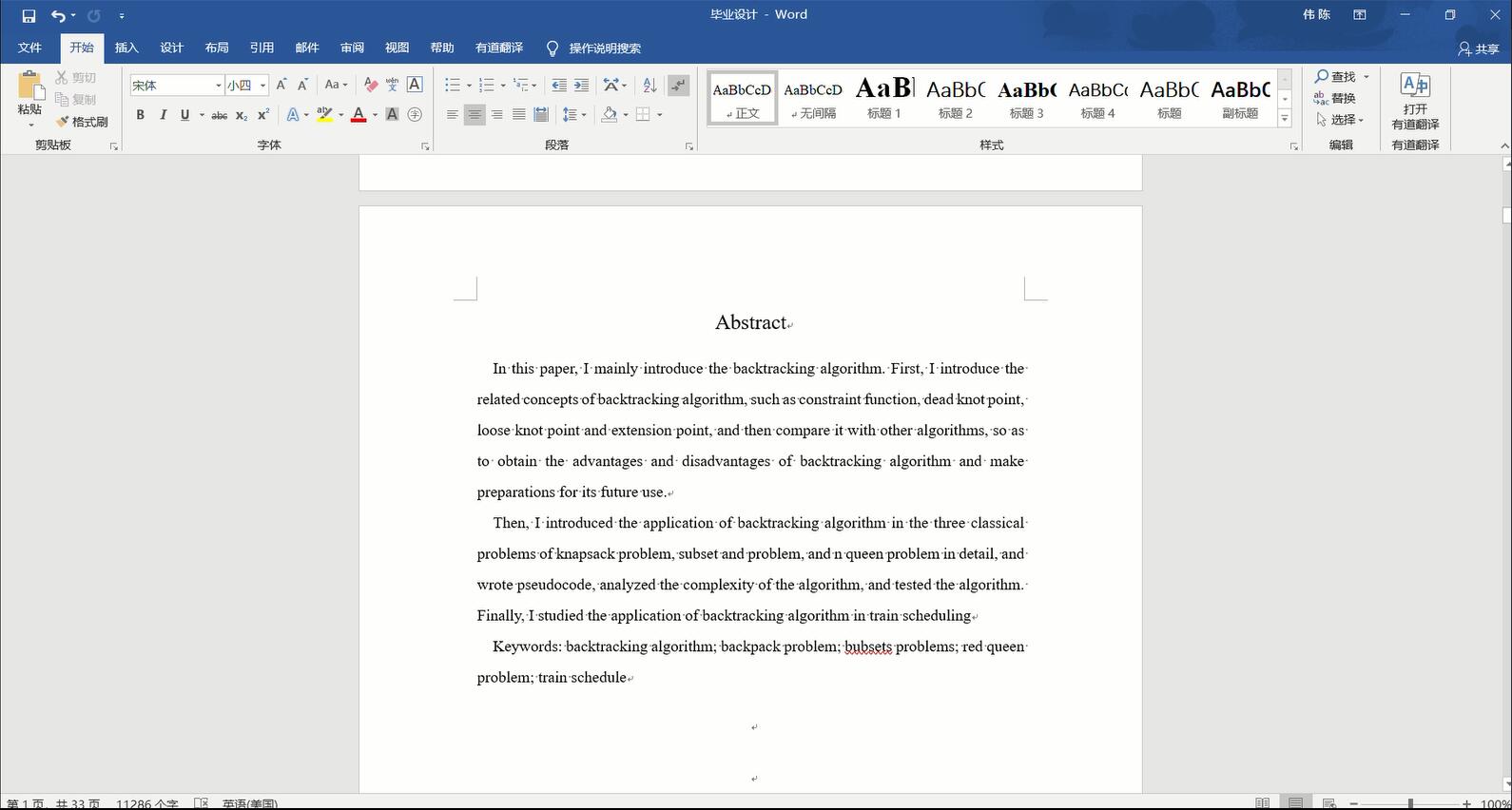
Task: Open the bullet list dropdown
Action: pos(469,86)
